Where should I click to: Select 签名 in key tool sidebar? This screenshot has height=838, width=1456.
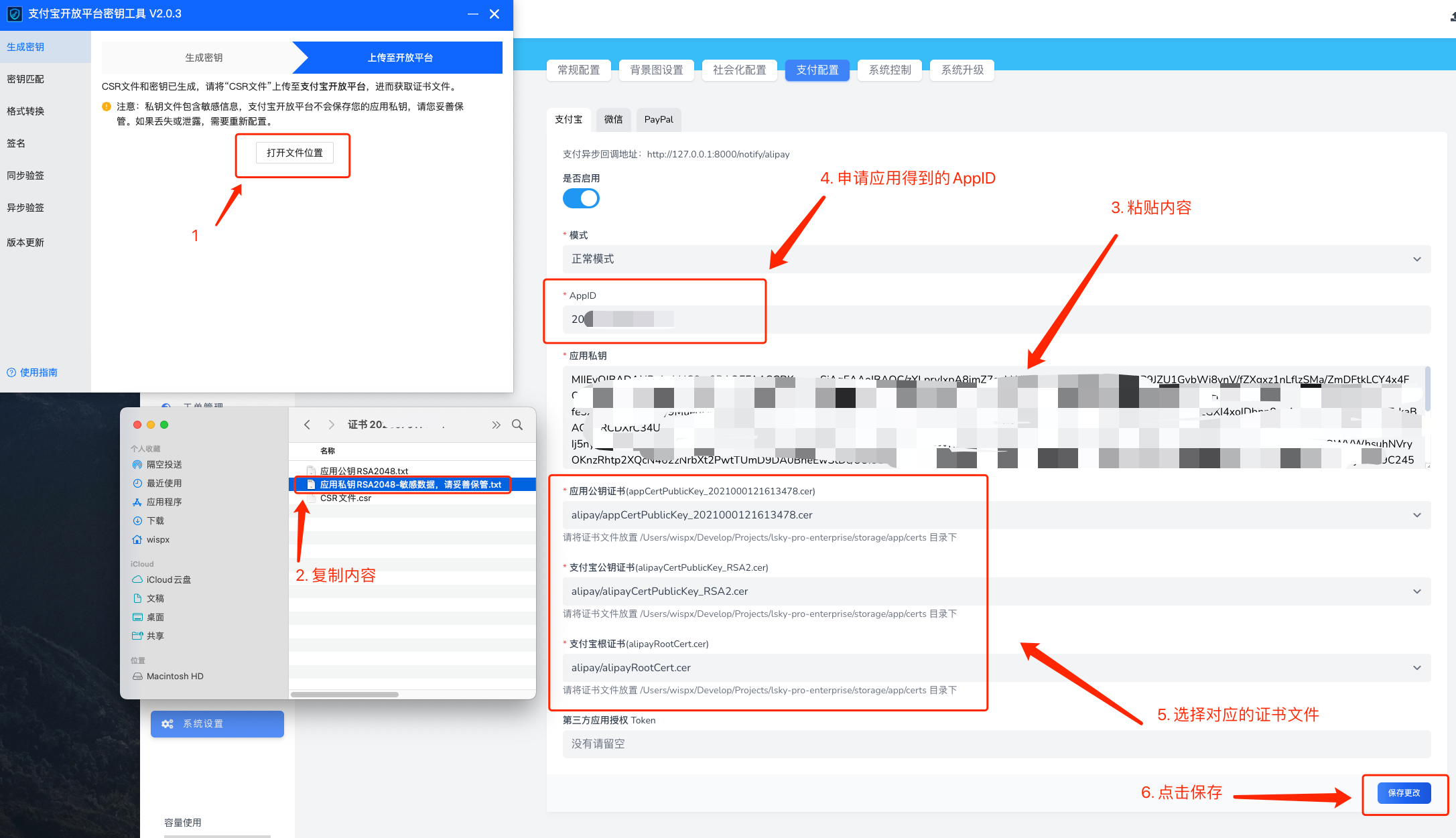click(46, 143)
